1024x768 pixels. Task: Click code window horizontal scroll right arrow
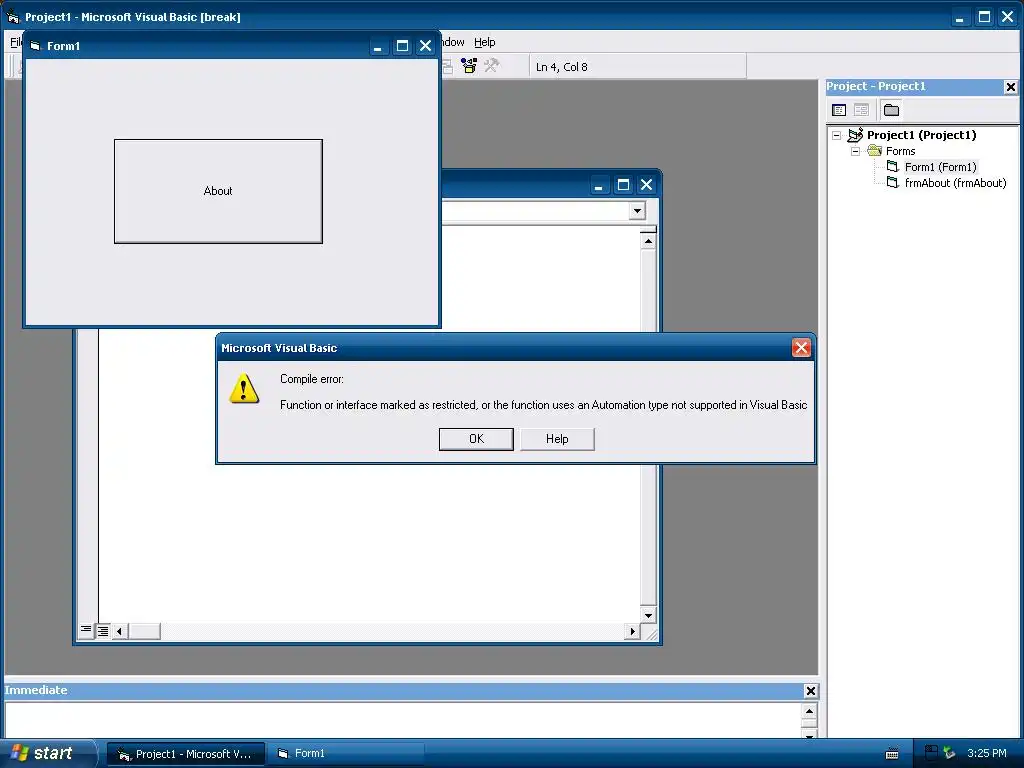(x=632, y=631)
